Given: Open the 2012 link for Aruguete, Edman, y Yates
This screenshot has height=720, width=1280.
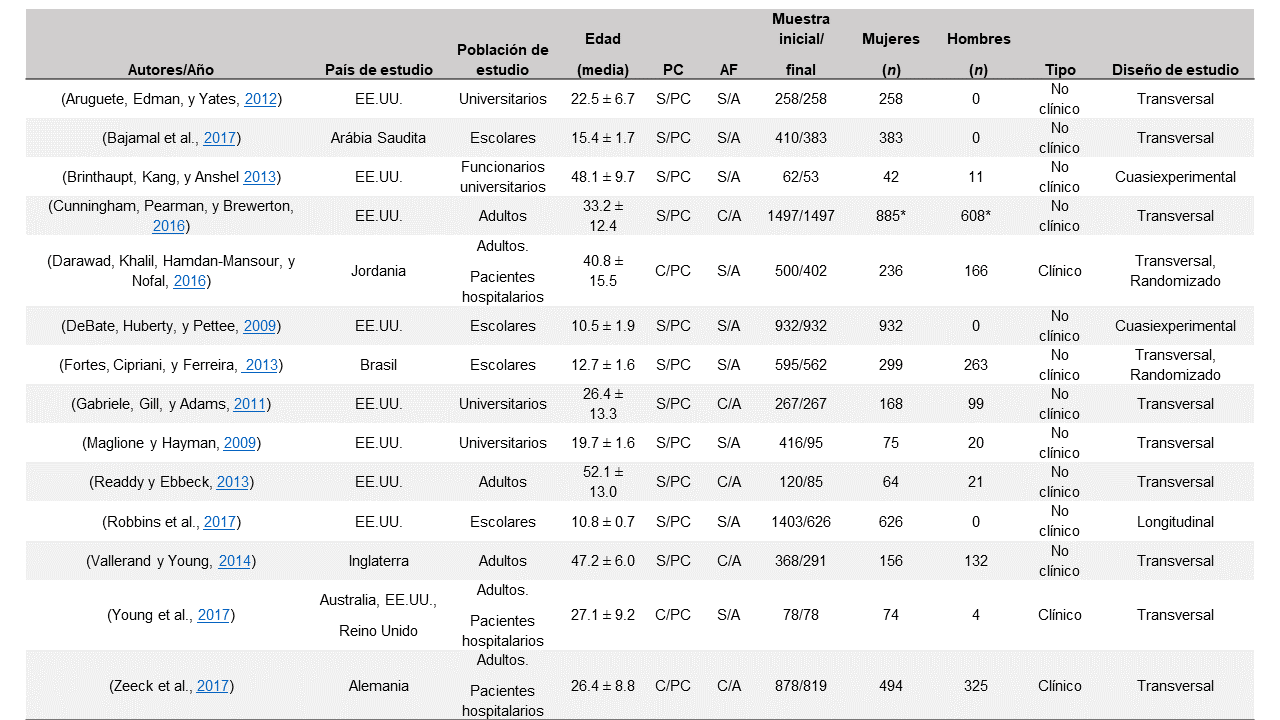Looking at the screenshot, I should pos(261,99).
